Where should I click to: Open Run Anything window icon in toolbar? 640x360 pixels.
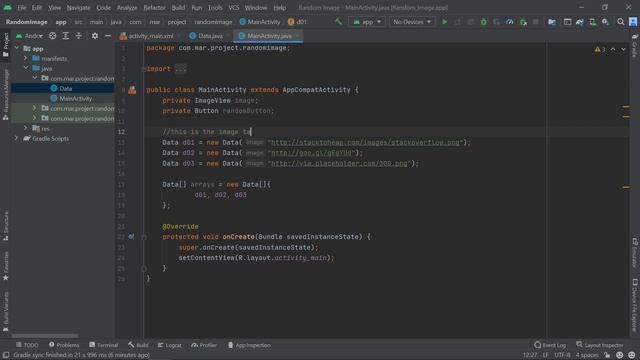[x=567, y=22]
